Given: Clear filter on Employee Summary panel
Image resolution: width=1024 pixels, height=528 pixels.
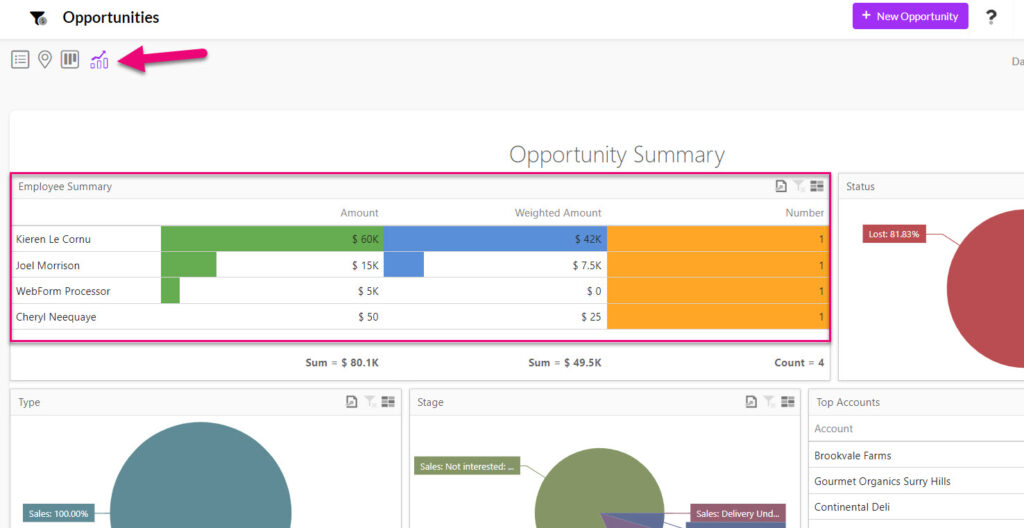Looking at the screenshot, I should (799, 186).
